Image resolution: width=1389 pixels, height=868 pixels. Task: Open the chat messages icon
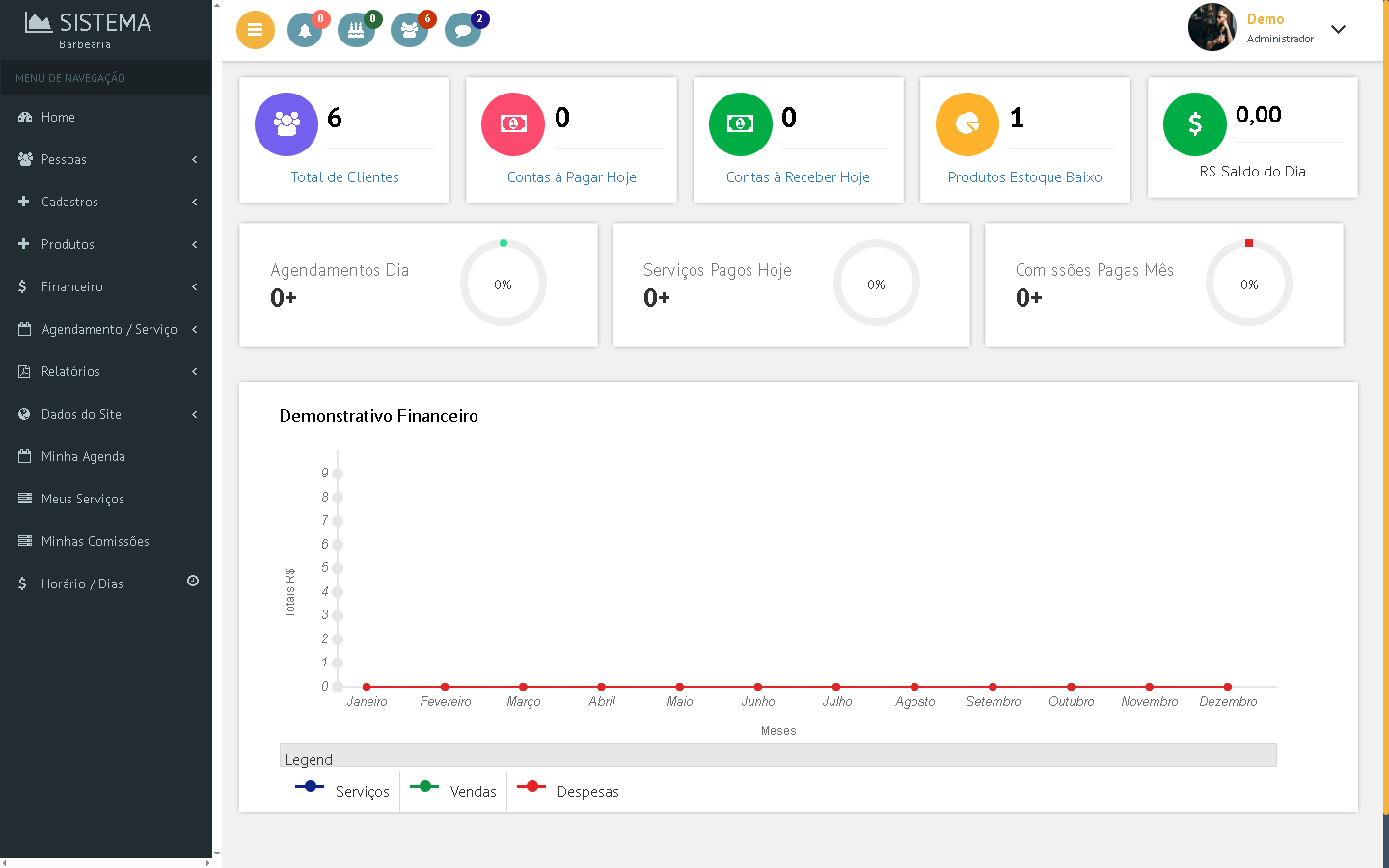click(463, 30)
